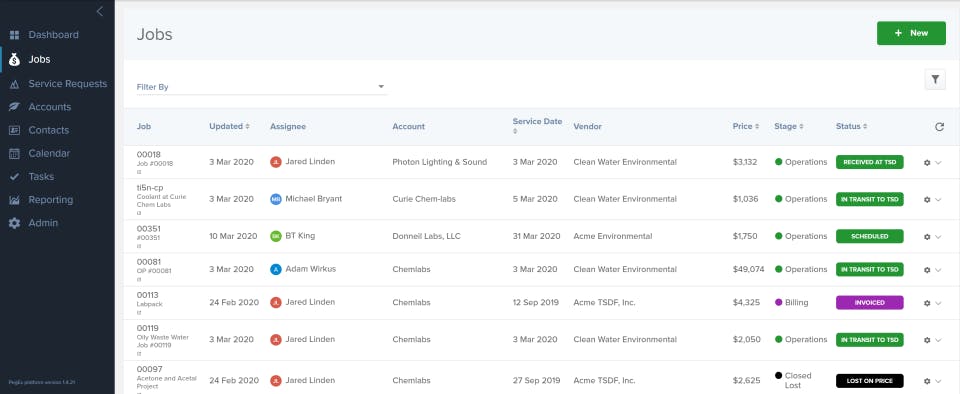
Task: Click the Billing stage for job 00113
Action: pyautogui.click(x=791, y=302)
